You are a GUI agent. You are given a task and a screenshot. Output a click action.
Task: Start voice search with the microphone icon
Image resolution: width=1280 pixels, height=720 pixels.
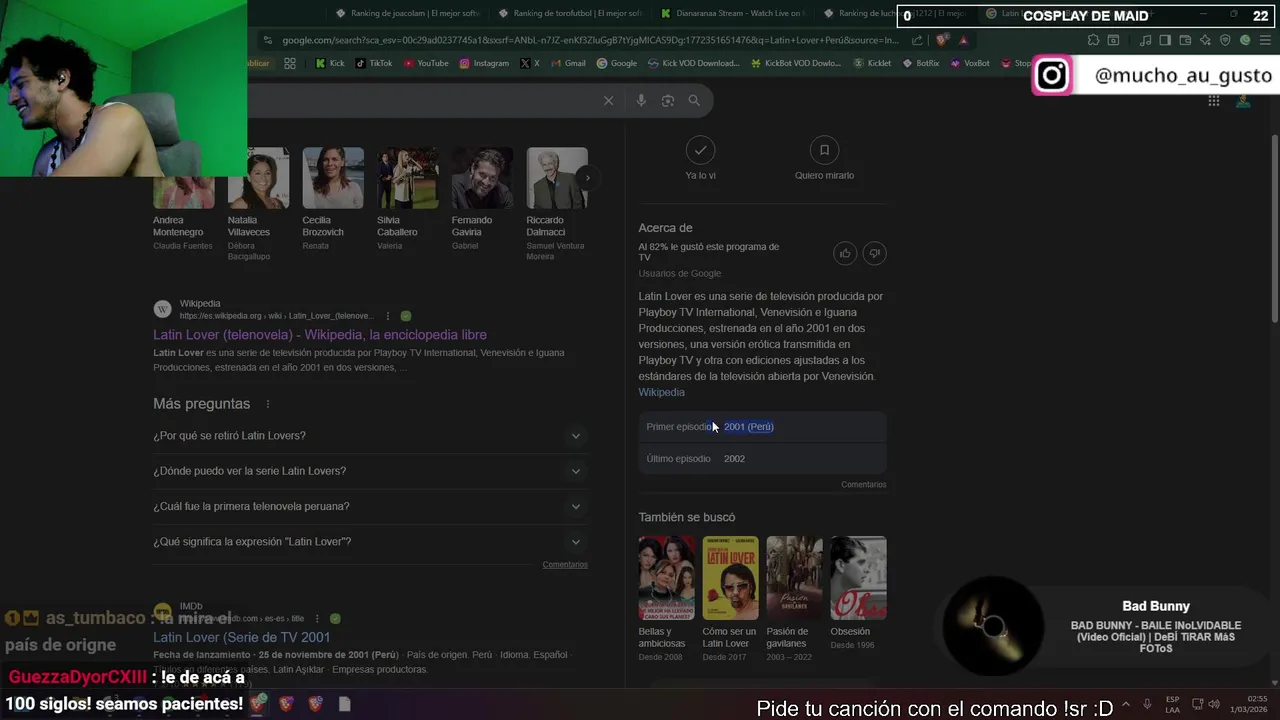[x=641, y=100]
